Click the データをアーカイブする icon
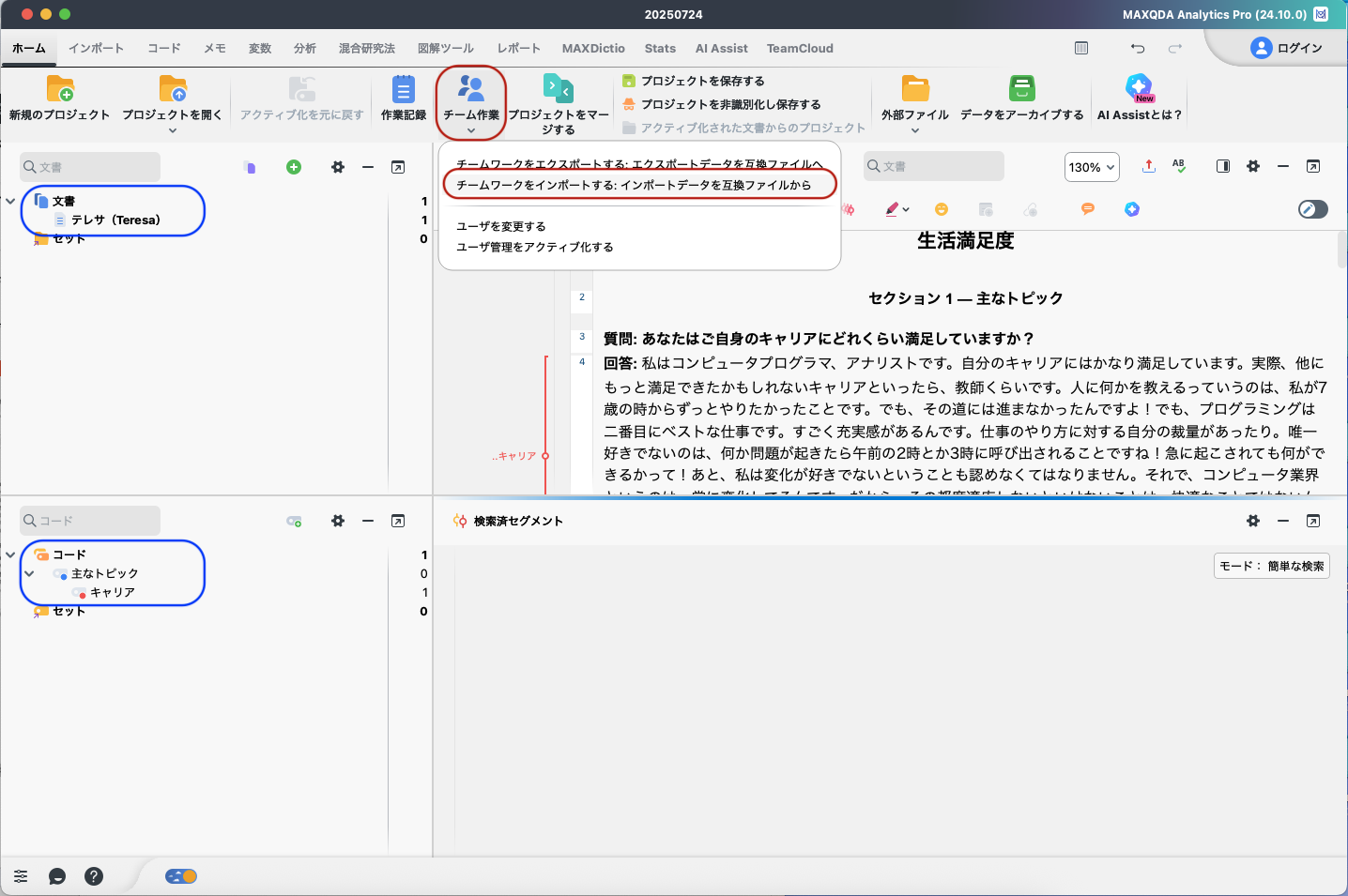Screen dimensions: 1348x896 (x=1022, y=88)
